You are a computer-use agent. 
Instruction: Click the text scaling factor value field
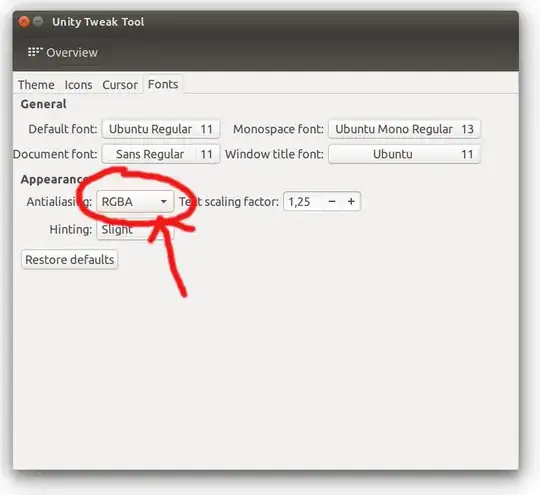pos(303,202)
